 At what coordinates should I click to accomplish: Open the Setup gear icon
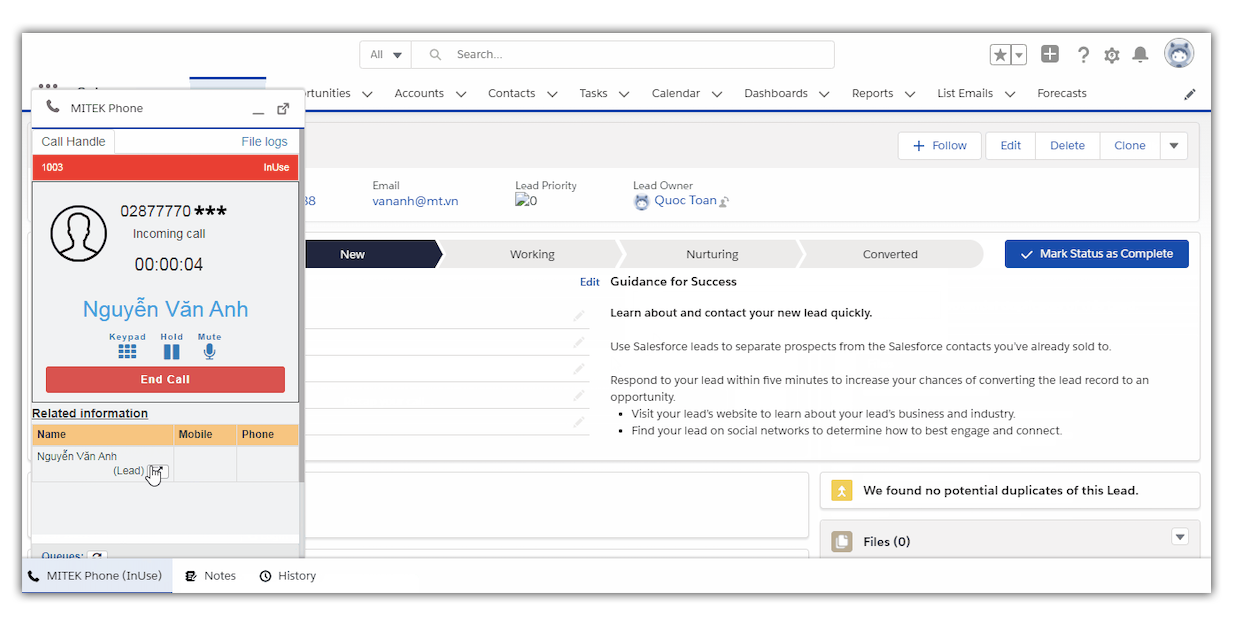(x=1111, y=55)
